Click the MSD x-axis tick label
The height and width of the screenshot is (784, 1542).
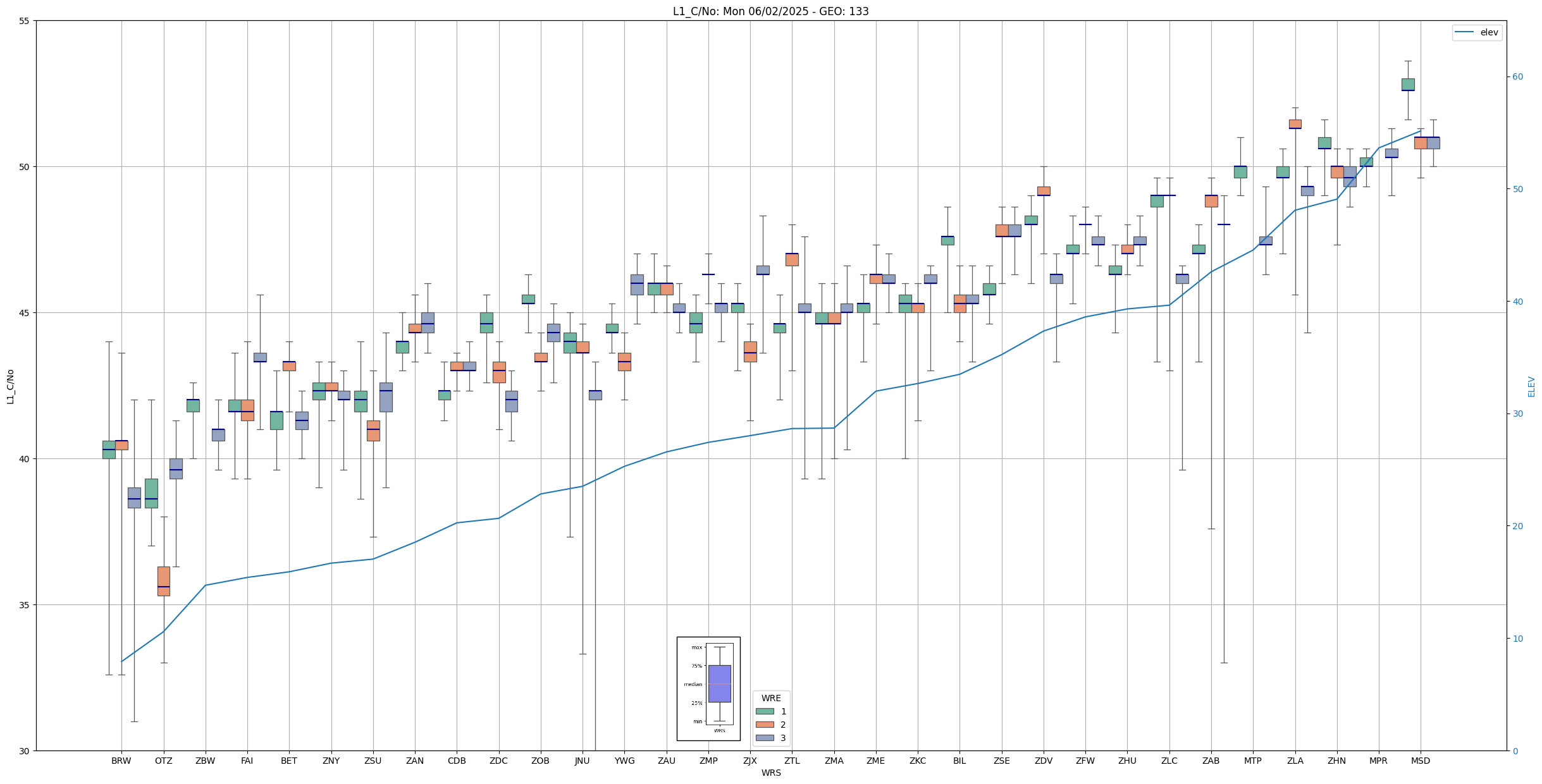[1421, 761]
